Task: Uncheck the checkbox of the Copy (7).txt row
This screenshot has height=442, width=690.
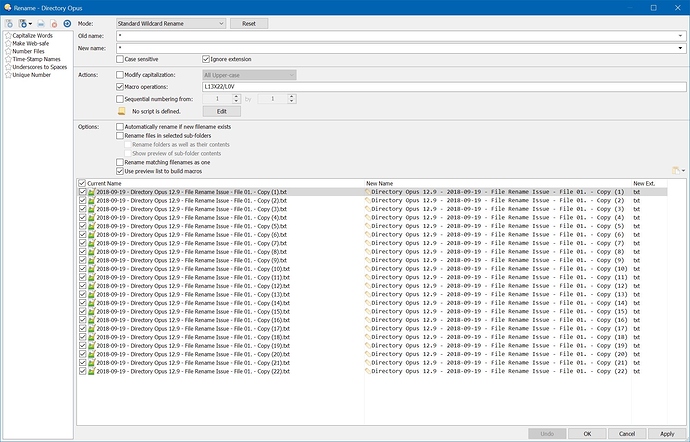Action: pyautogui.click(x=82, y=243)
